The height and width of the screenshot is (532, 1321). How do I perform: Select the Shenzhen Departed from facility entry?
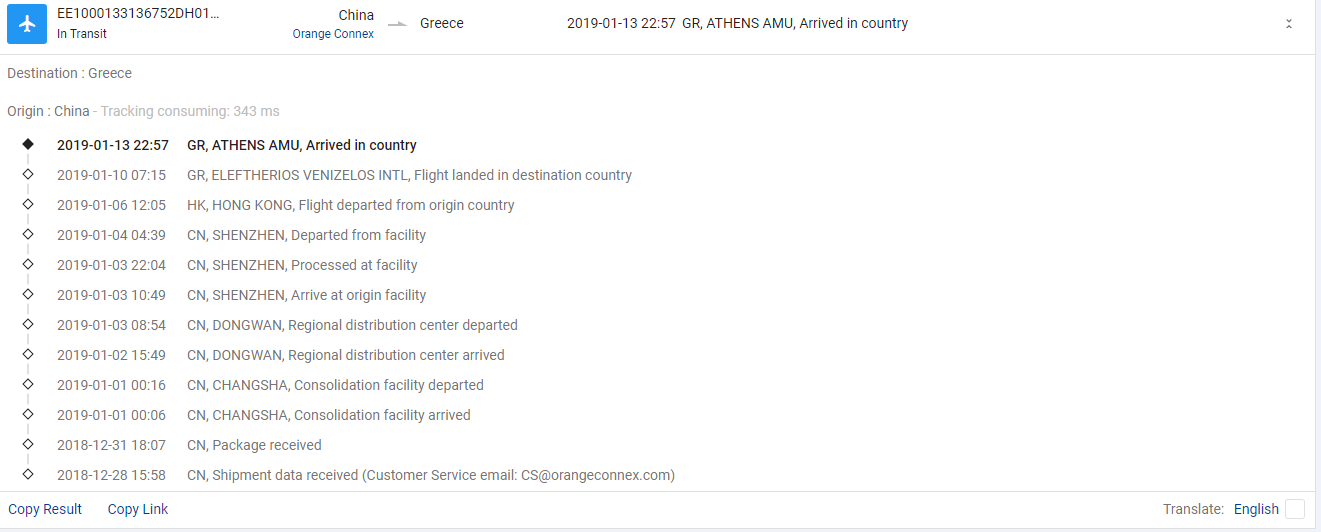coord(306,235)
